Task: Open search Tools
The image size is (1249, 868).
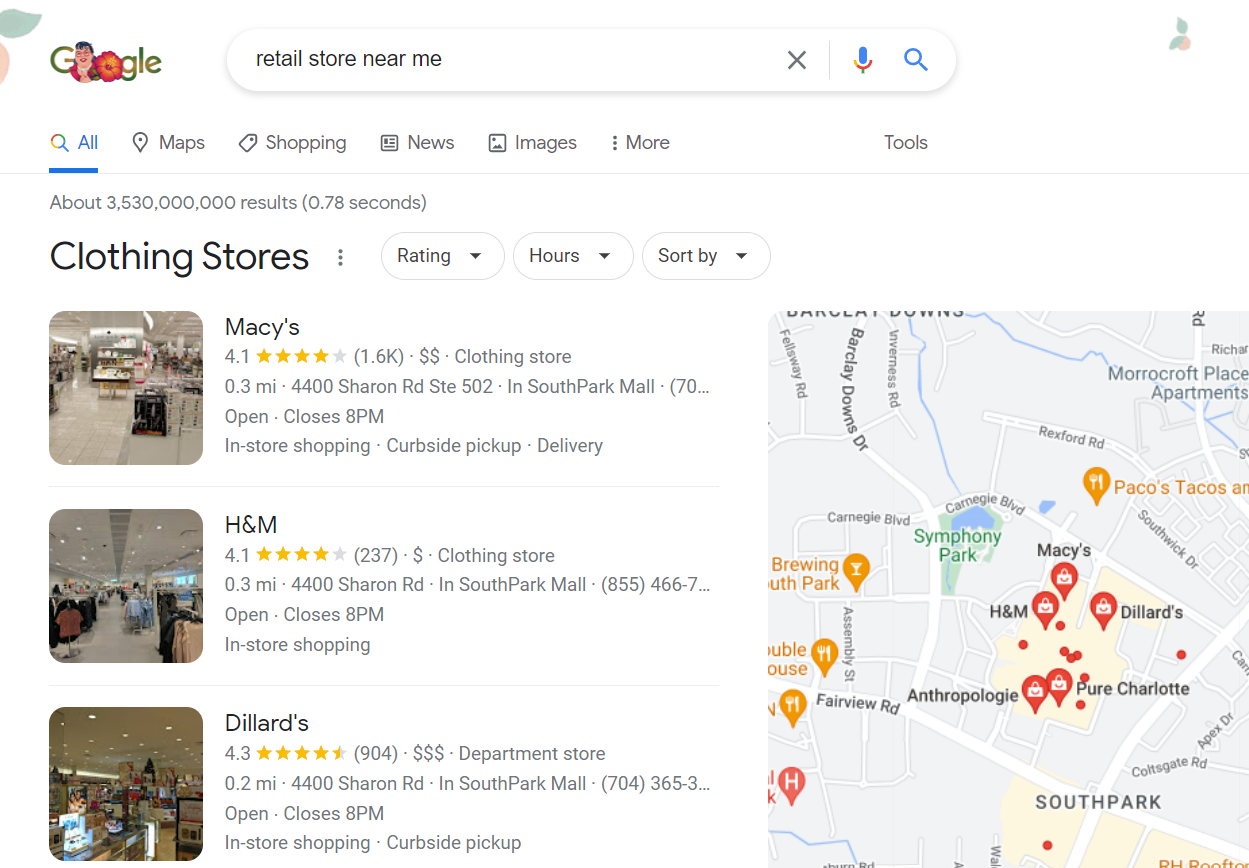Action: (x=906, y=143)
